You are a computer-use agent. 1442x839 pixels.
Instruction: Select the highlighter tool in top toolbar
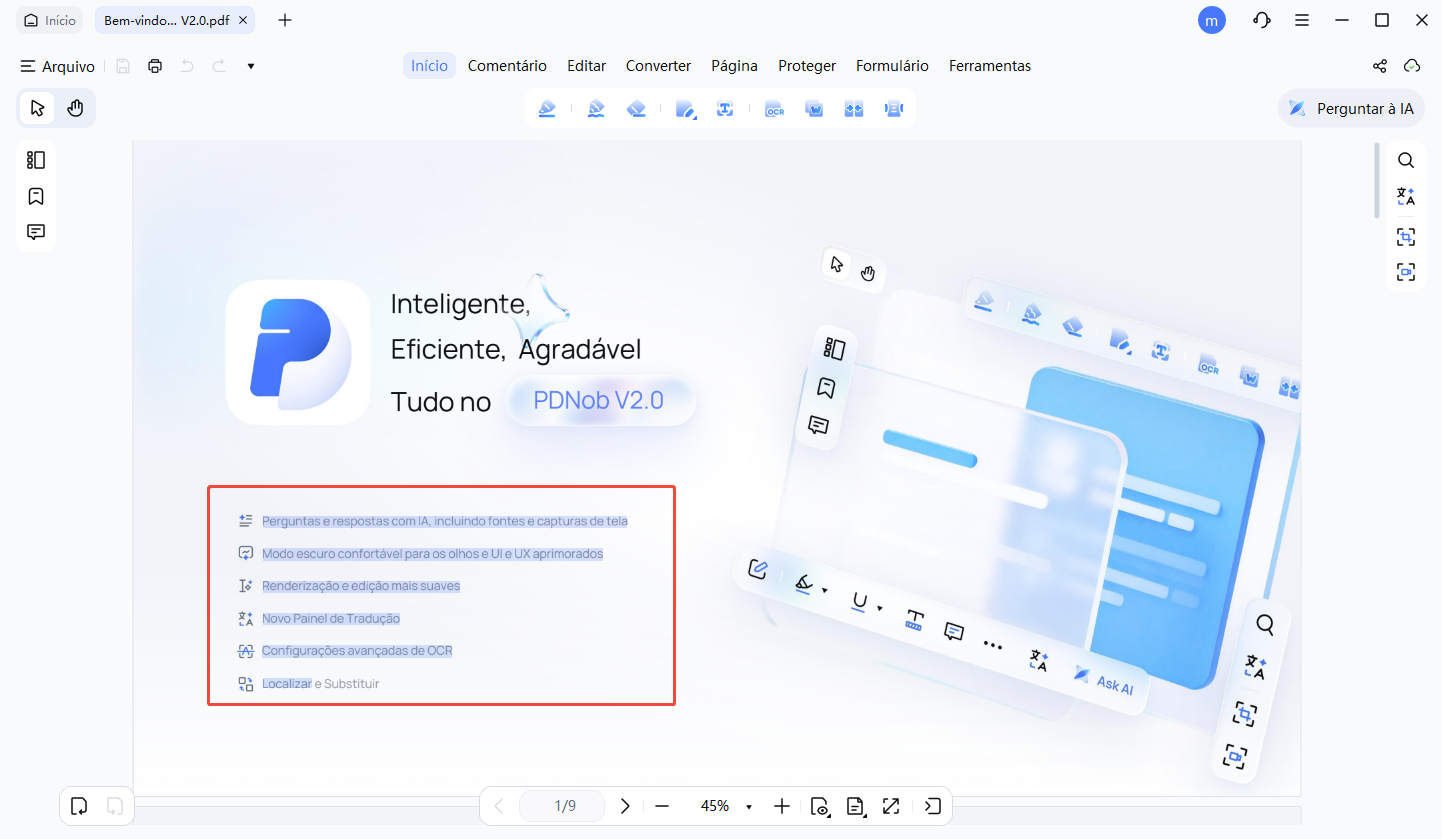[547, 109]
